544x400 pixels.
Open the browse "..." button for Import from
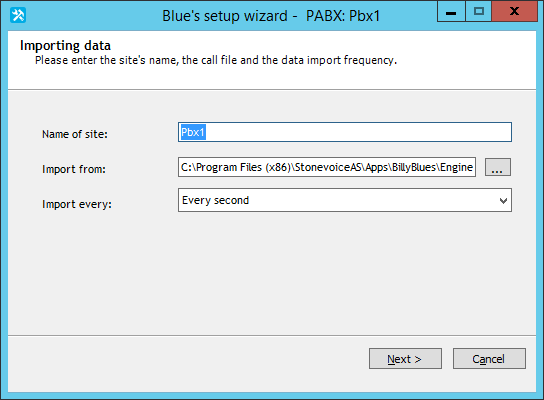[x=498, y=167]
